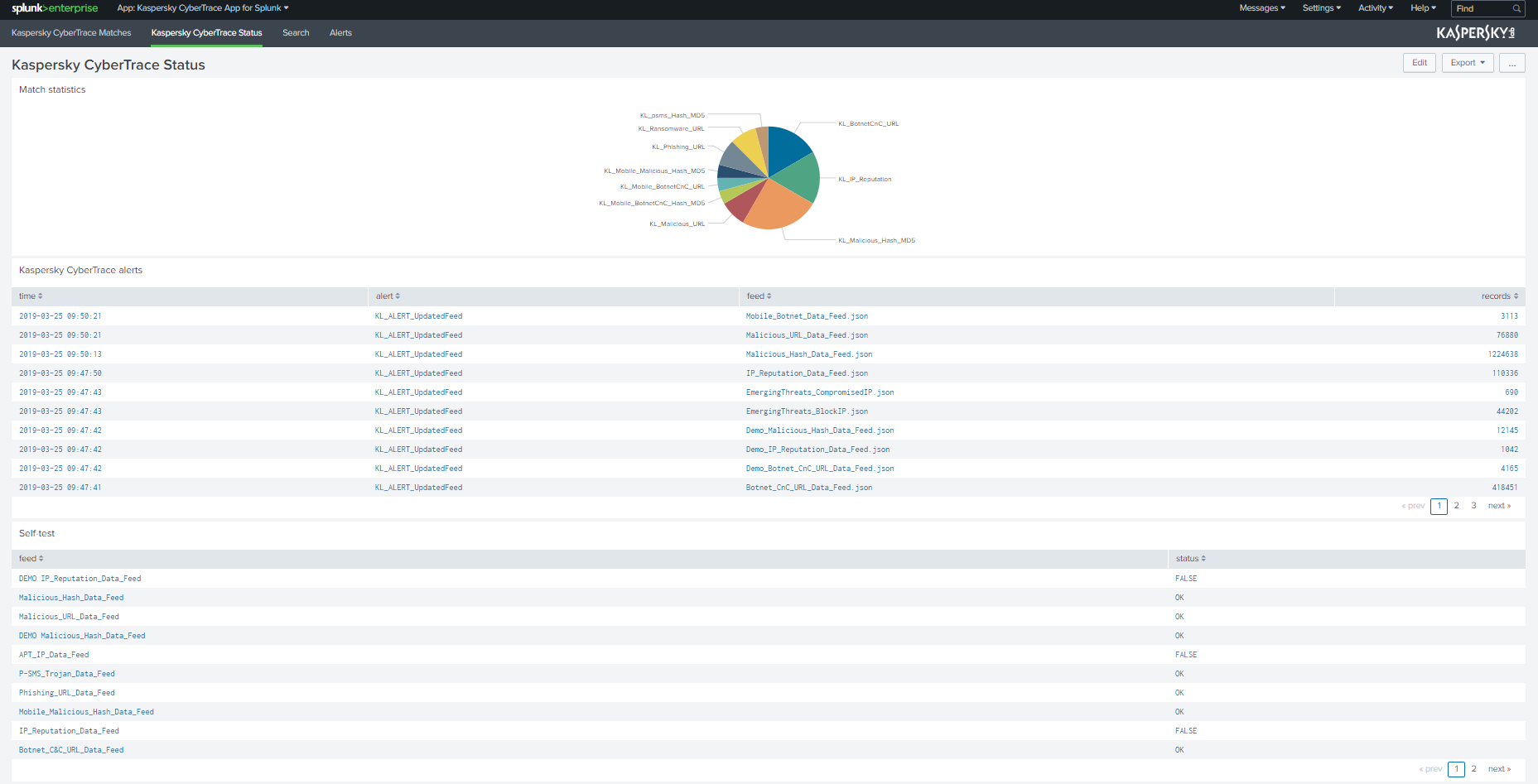Screen dimensions: 1538x784
Task: Open the Search tab
Action: click(296, 33)
